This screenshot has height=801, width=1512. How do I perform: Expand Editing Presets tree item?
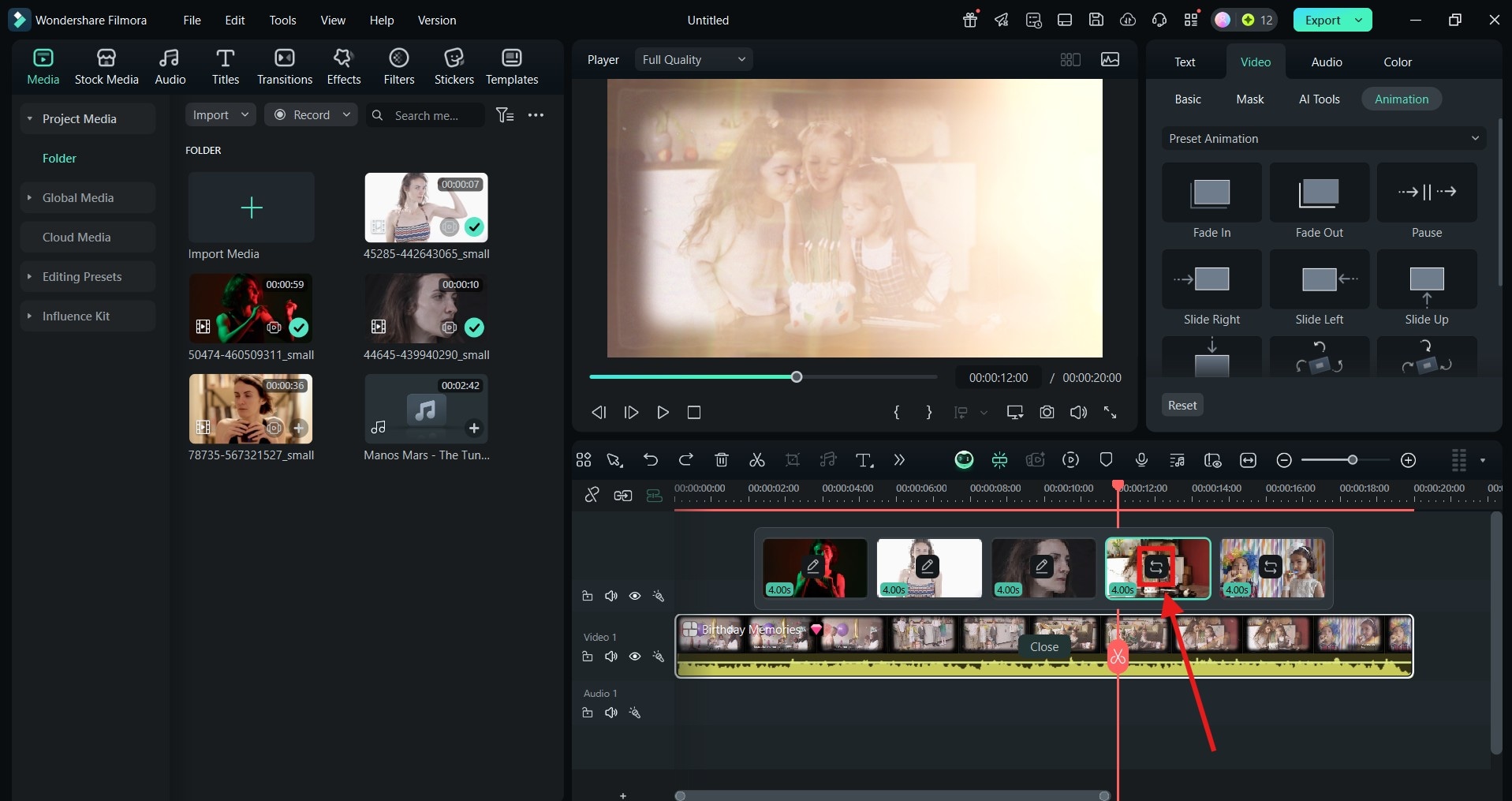(x=29, y=276)
